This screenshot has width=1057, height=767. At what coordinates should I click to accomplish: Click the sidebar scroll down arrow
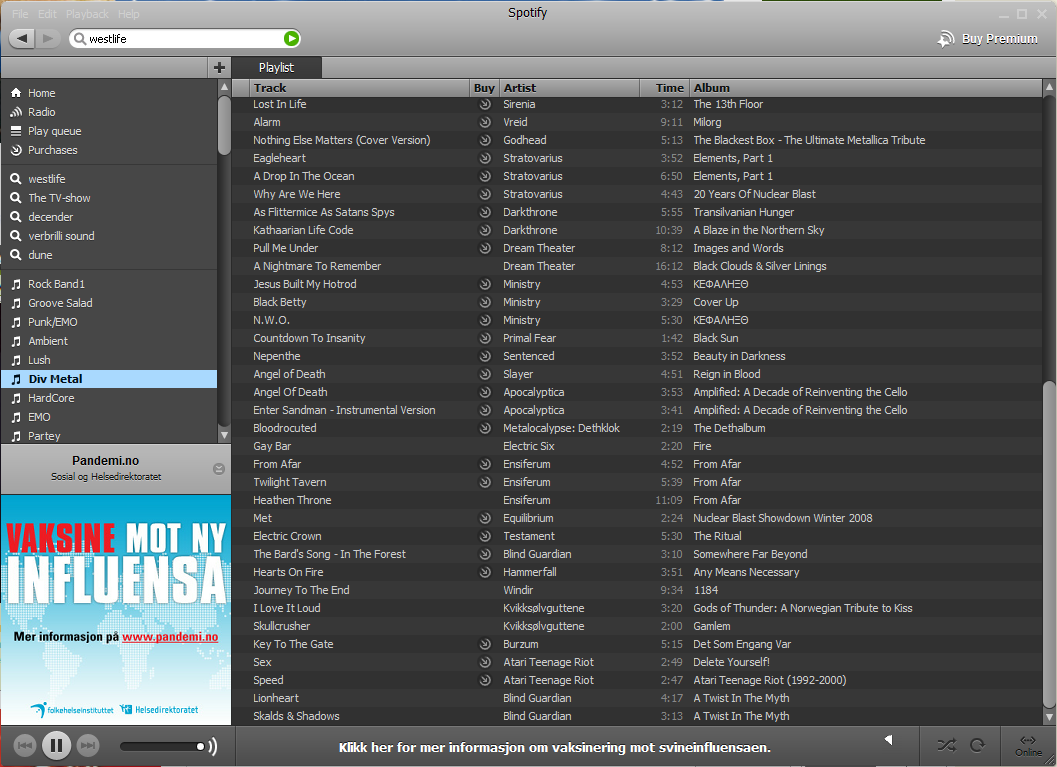[x=224, y=435]
